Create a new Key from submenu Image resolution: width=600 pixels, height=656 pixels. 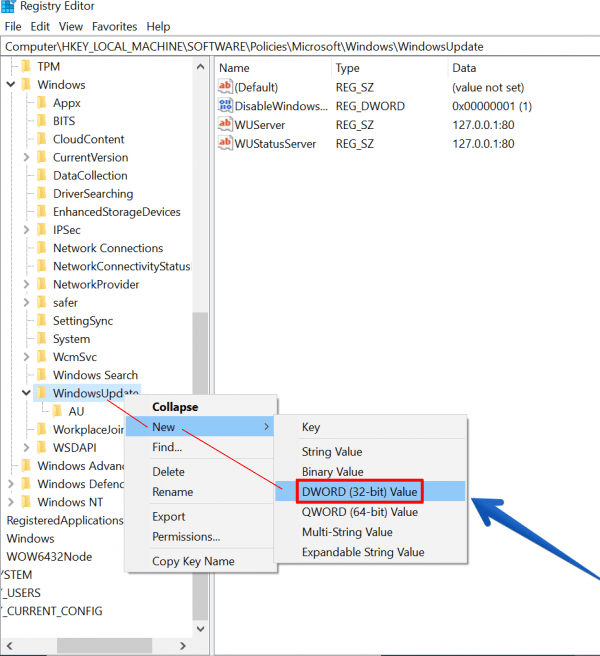click(370, 427)
